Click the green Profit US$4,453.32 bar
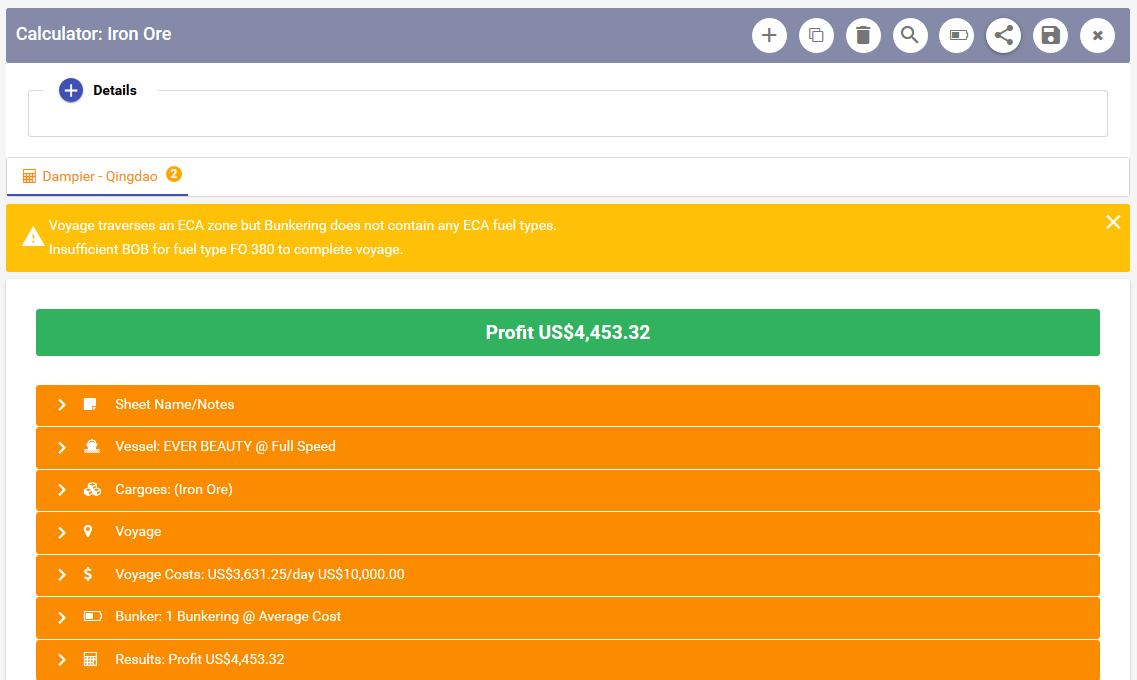Image resolution: width=1137 pixels, height=680 pixels. [567, 333]
